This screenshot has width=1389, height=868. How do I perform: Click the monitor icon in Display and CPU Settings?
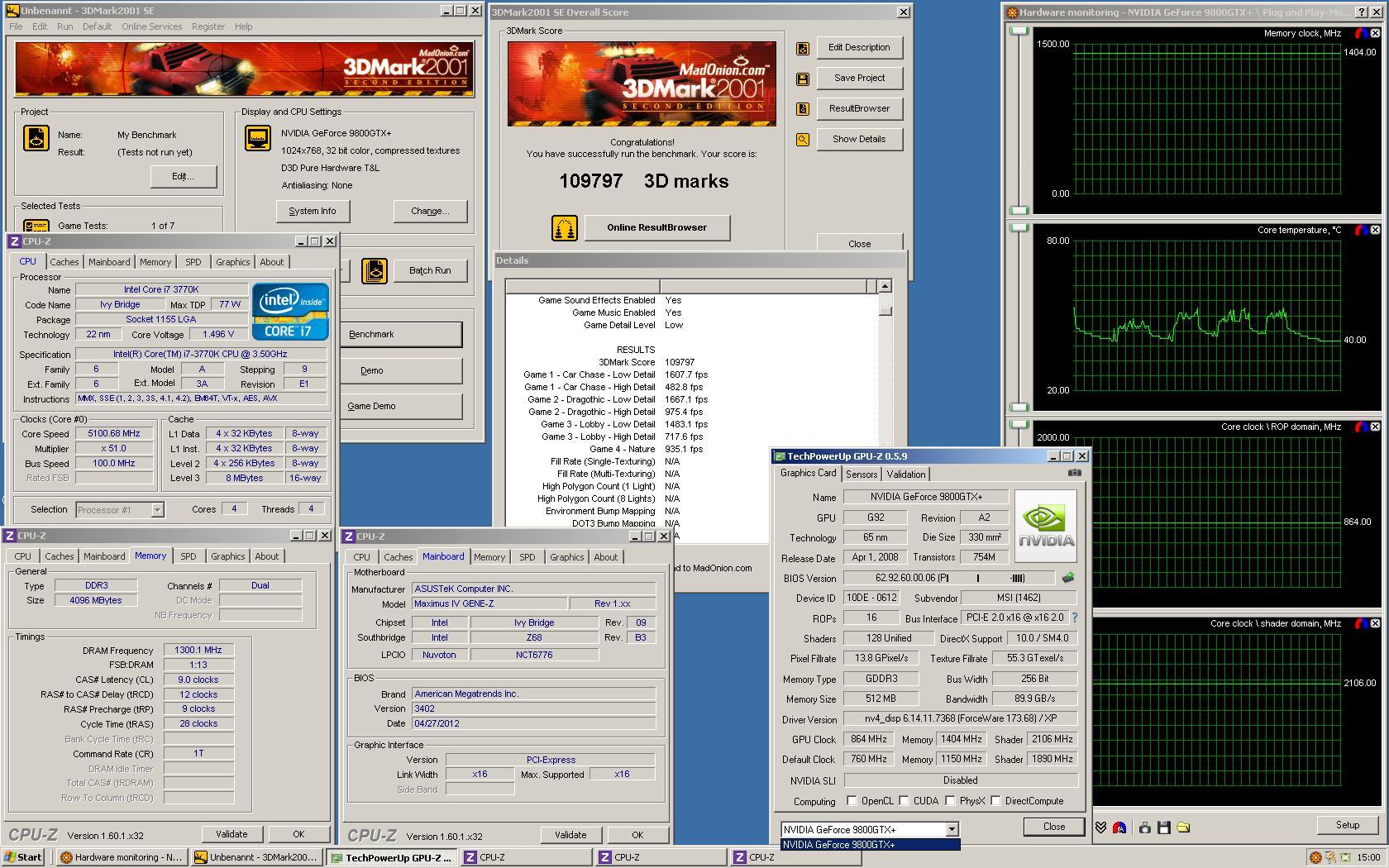[258, 138]
